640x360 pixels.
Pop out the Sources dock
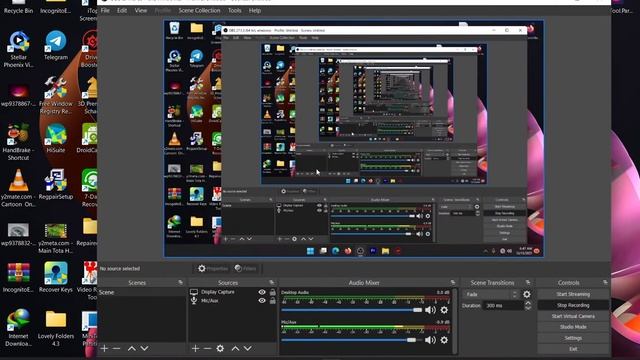pos(271,282)
